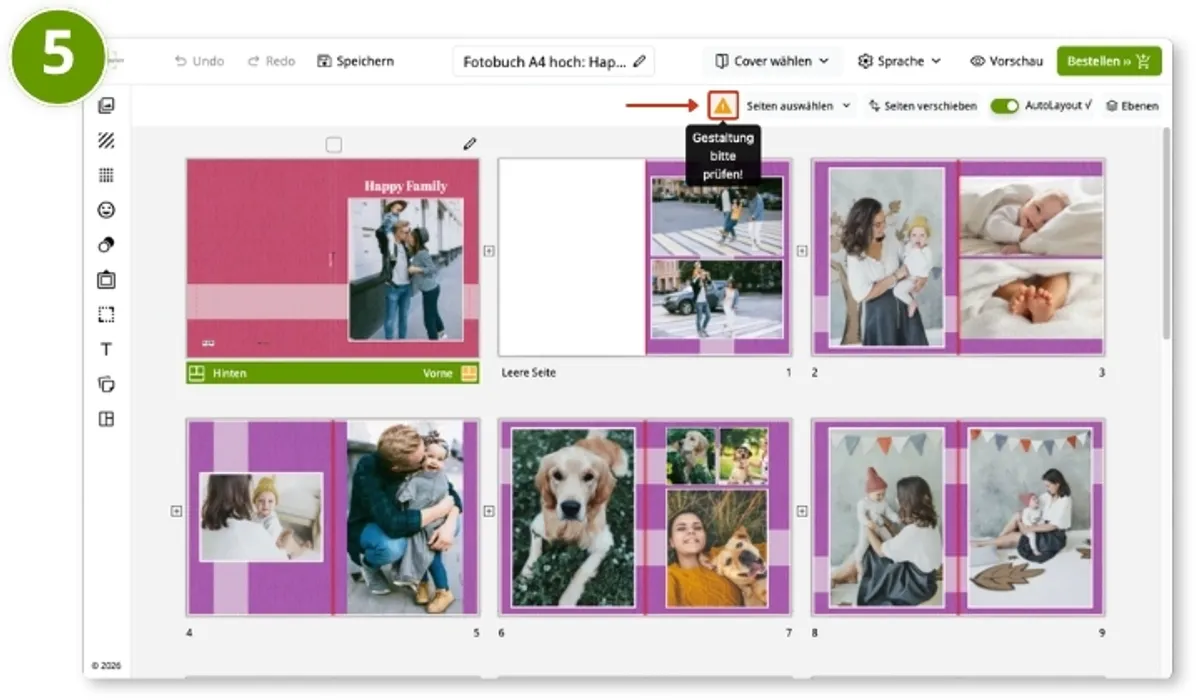
Task: Open the Cover wählen dropdown
Action: click(772, 61)
